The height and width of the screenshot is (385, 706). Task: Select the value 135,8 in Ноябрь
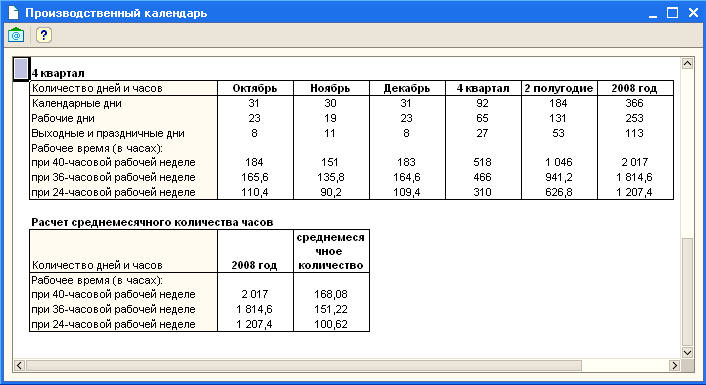(x=330, y=177)
